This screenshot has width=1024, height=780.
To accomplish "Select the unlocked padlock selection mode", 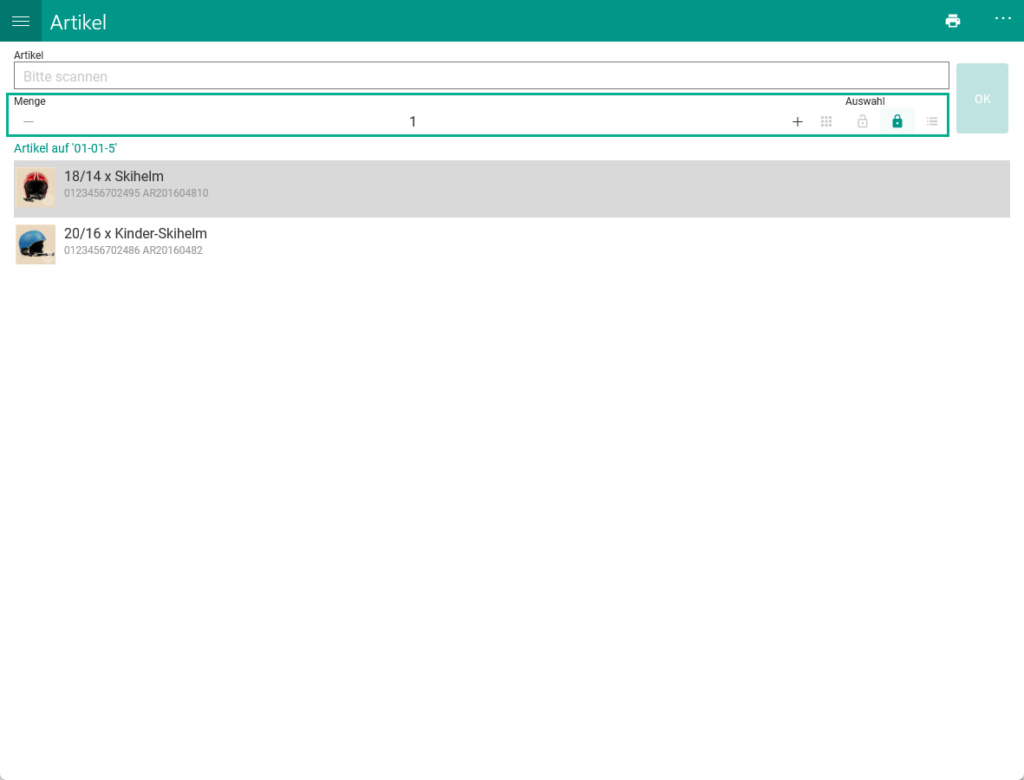I will pos(862,122).
